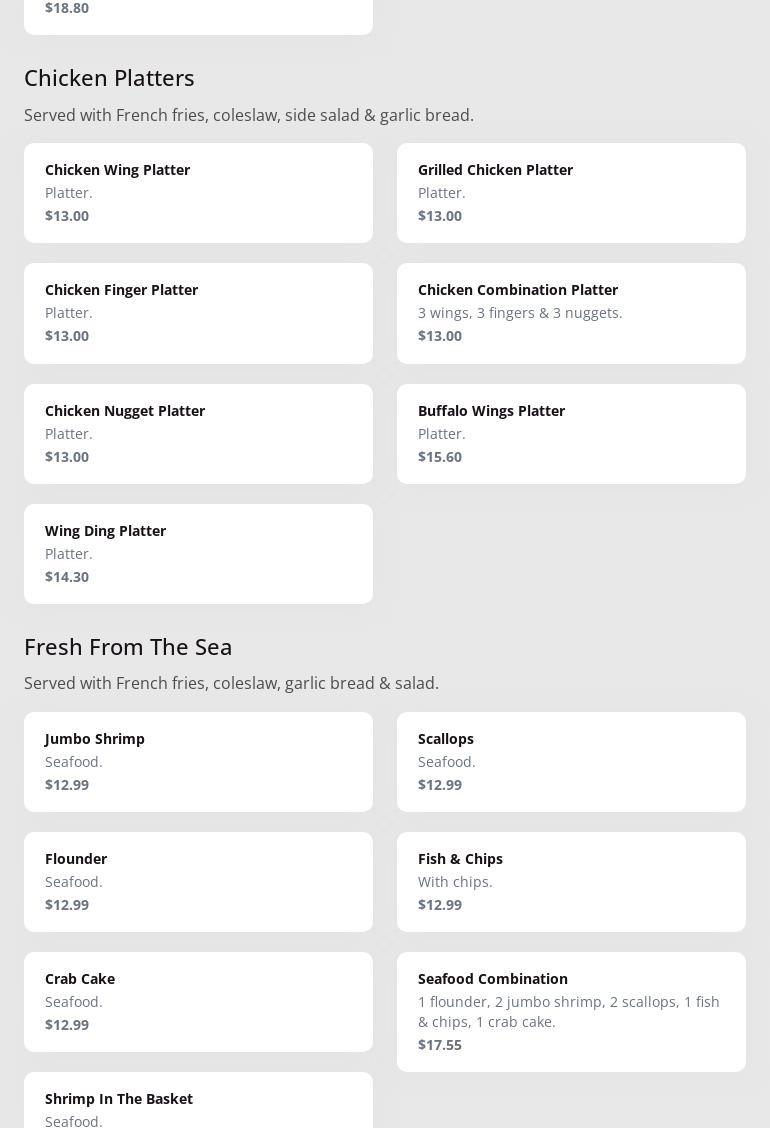The width and height of the screenshot is (770, 1128).
Task: Choose the Flounder seafood dish
Action: click(198, 881)
